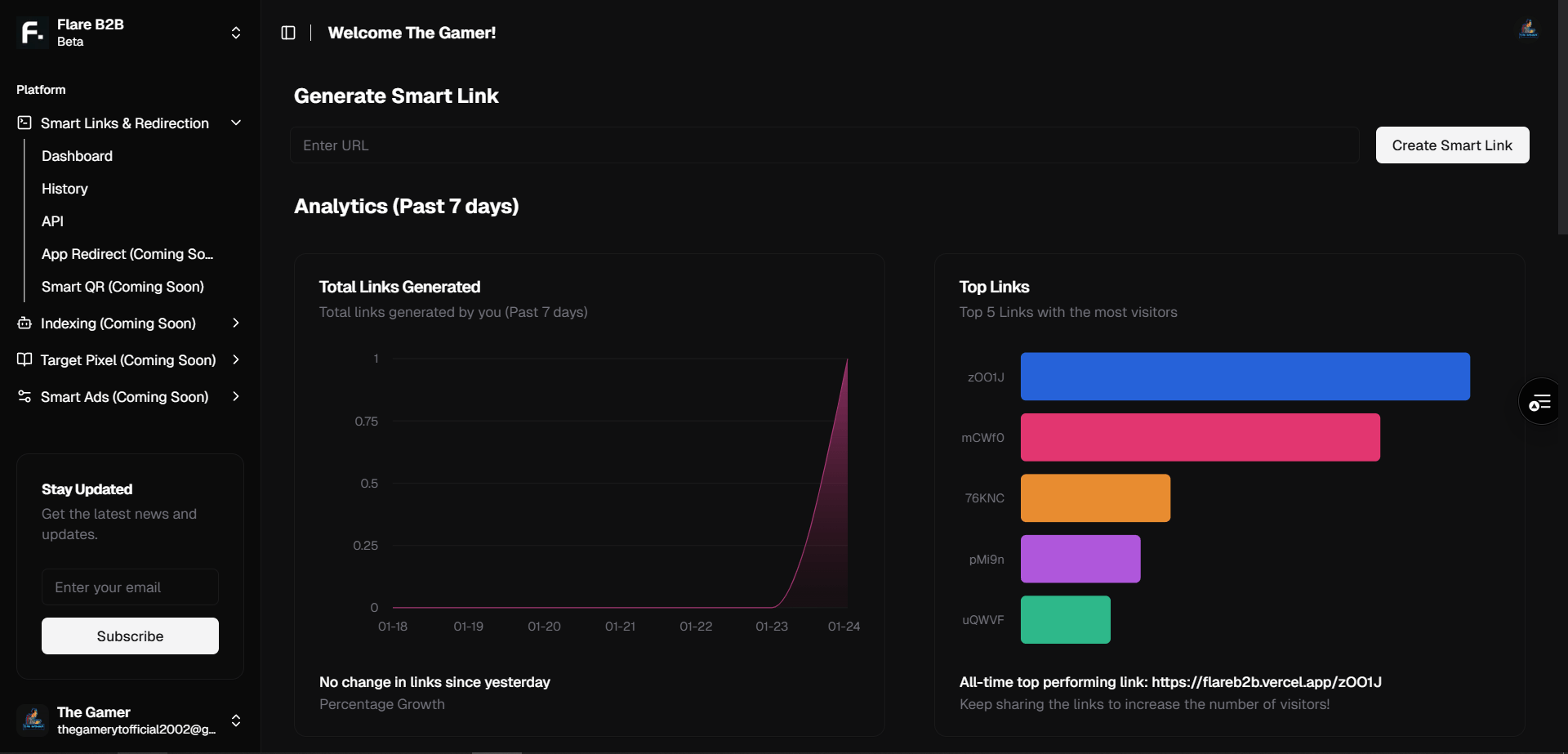This screenshot has height=754, width=1568.
Task: Go to History
Action: (65, 189)
